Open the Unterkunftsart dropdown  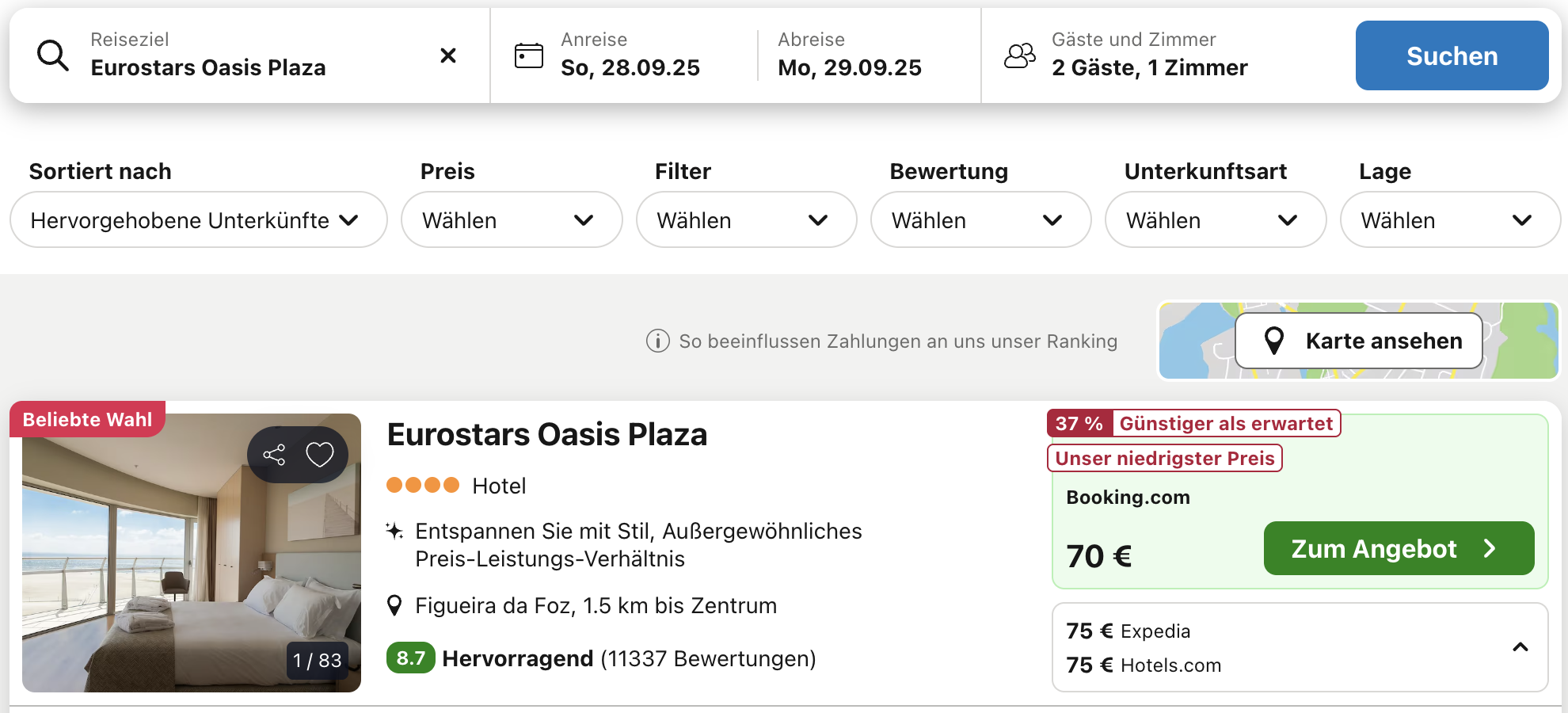pyautogui.click(x=1215, y=220)
